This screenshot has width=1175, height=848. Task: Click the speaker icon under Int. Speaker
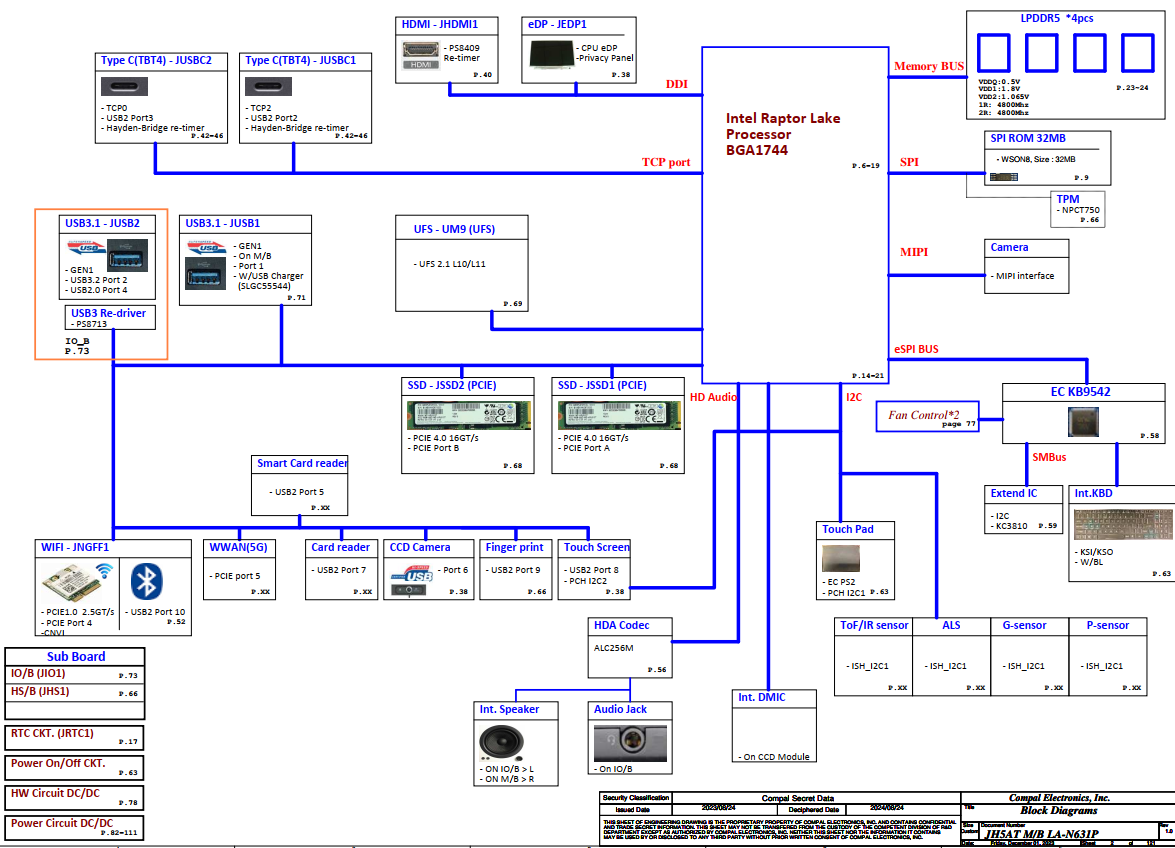coord(497,742)
